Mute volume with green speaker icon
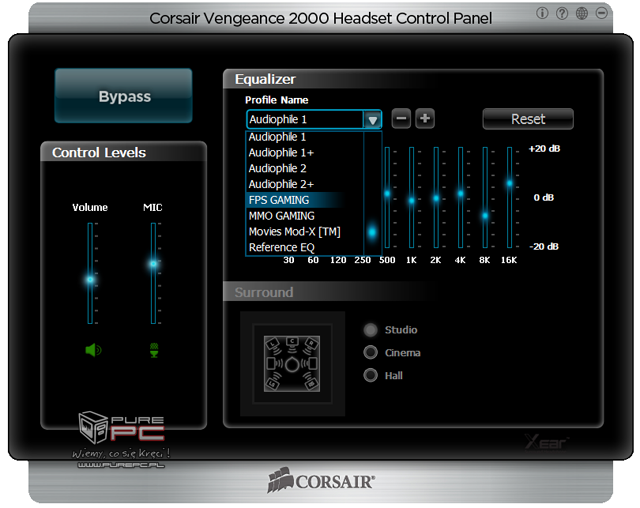Screen dimensions: 640x508 click(x=93, y=350)
